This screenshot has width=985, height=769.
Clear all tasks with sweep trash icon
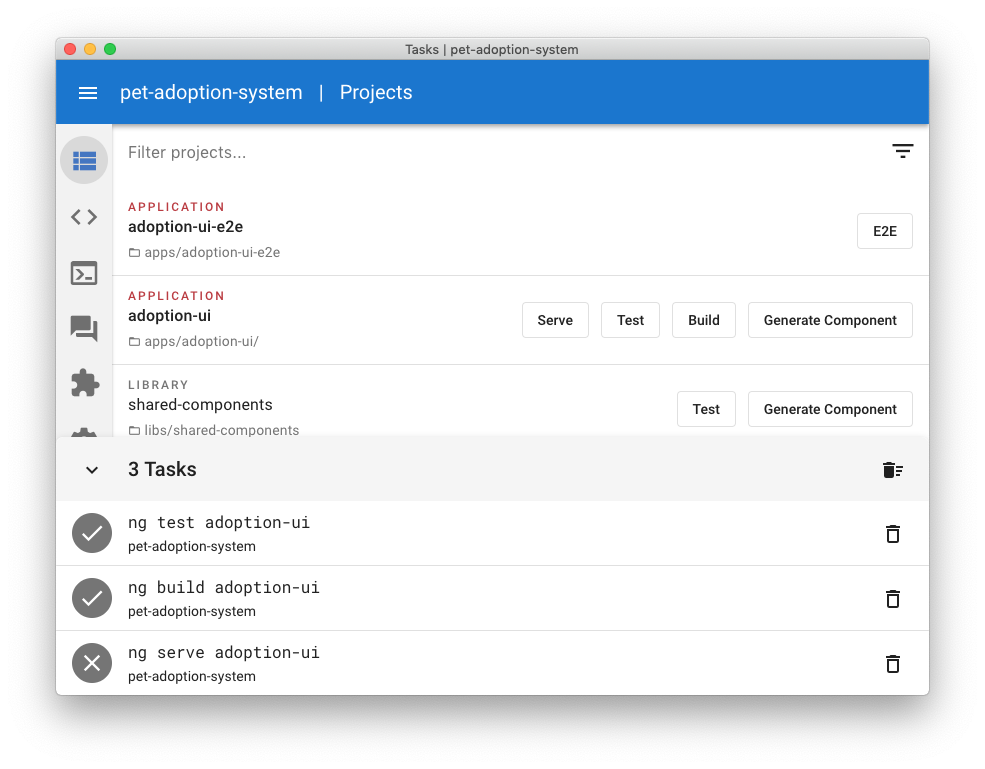click(893, 470)
